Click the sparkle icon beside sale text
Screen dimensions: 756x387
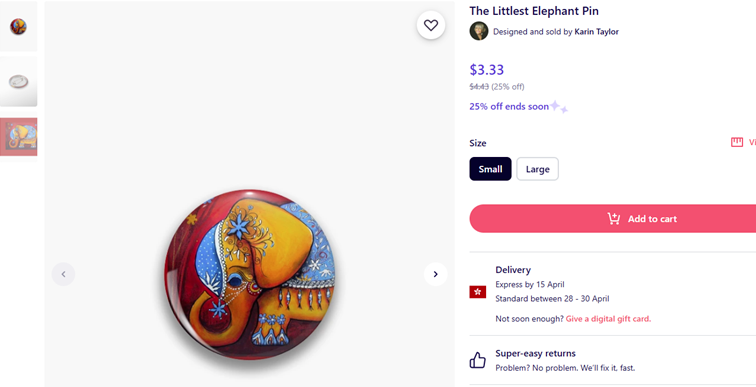559,107
